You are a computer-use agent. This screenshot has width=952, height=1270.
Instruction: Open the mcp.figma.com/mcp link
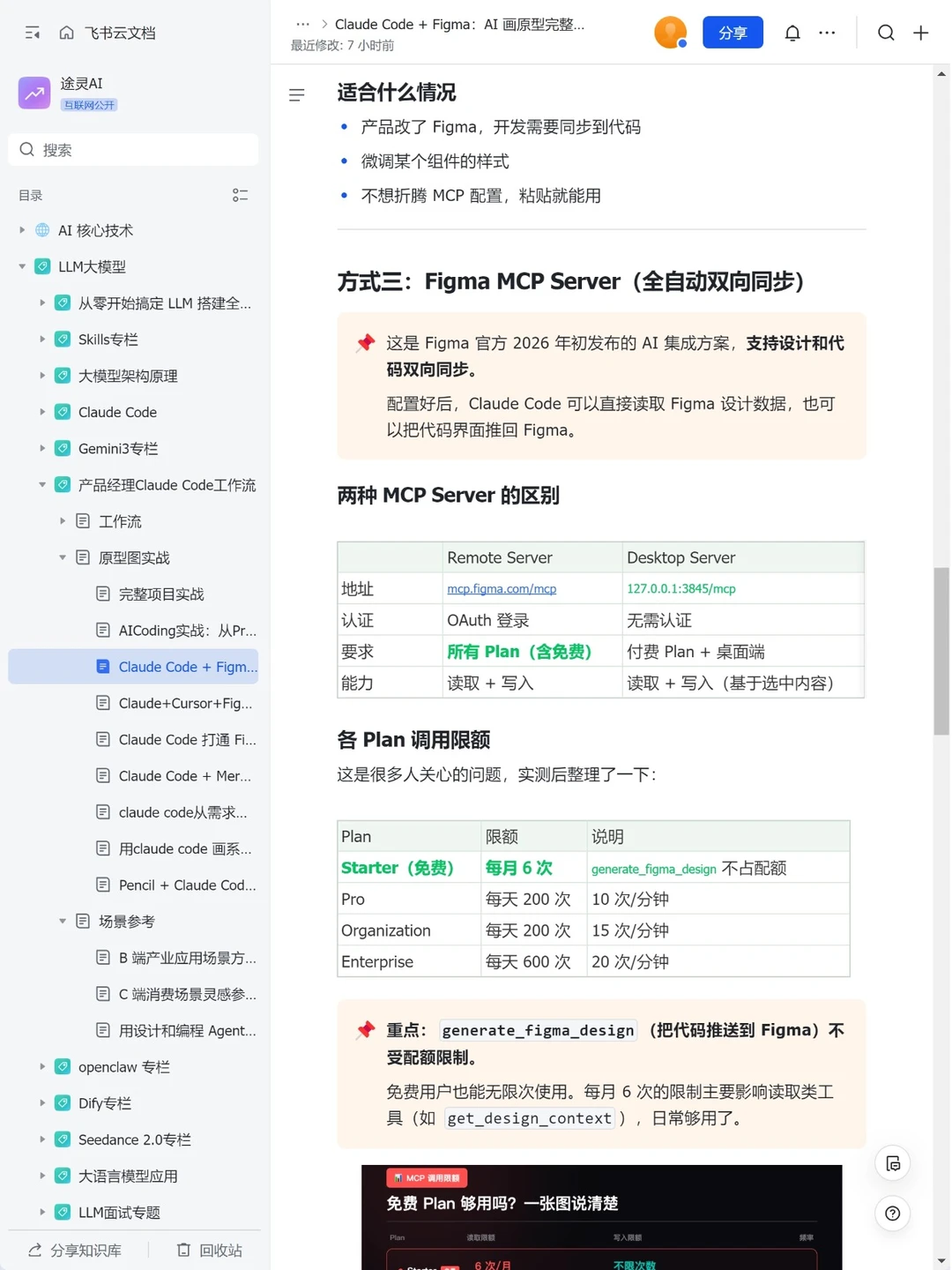click(502, 588)
